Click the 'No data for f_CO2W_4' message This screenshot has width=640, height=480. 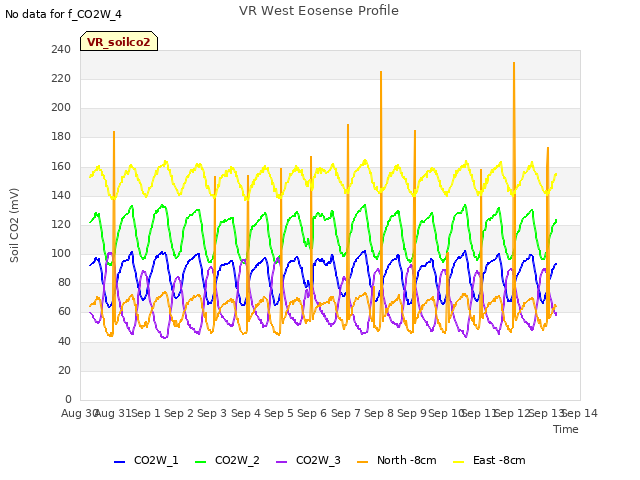coord(63,14)
